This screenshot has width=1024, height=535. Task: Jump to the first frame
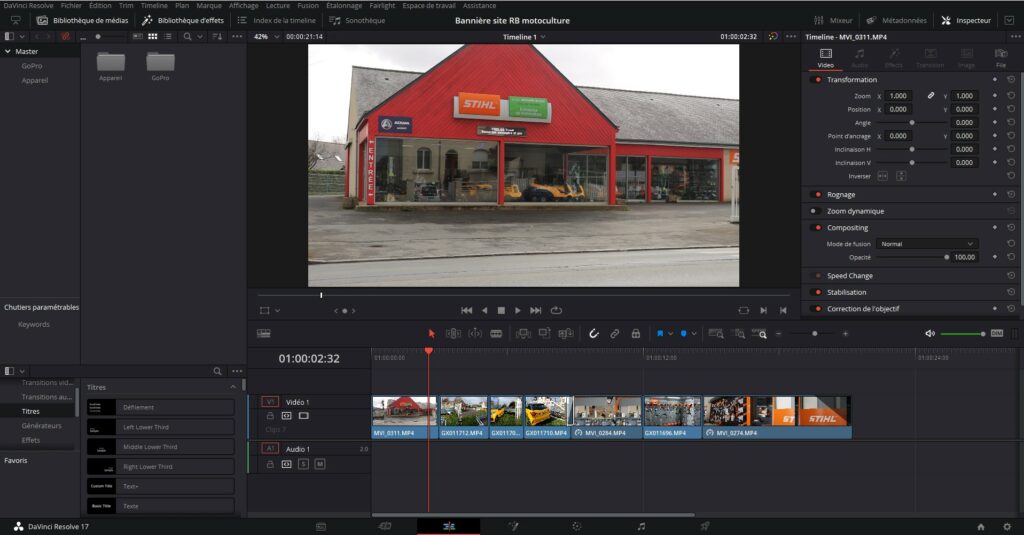coord(466,310)
